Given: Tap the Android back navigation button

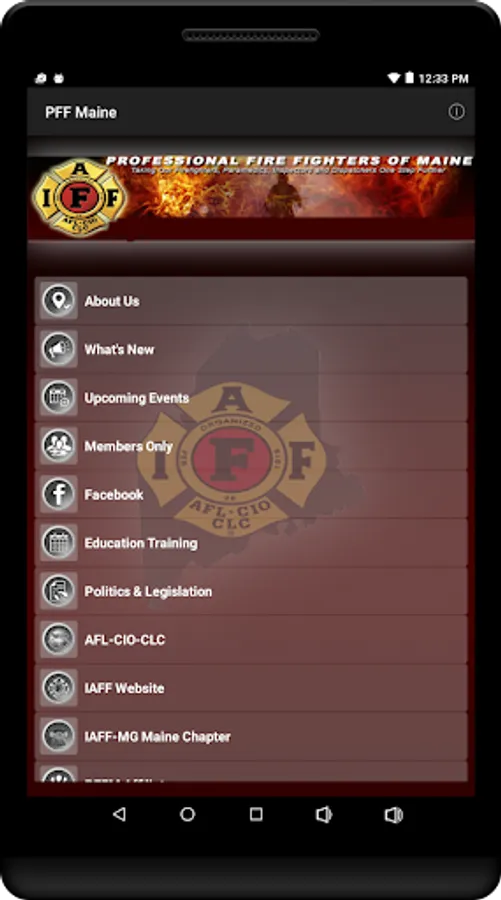Looking at the screenshot, I should coord(119,814).
